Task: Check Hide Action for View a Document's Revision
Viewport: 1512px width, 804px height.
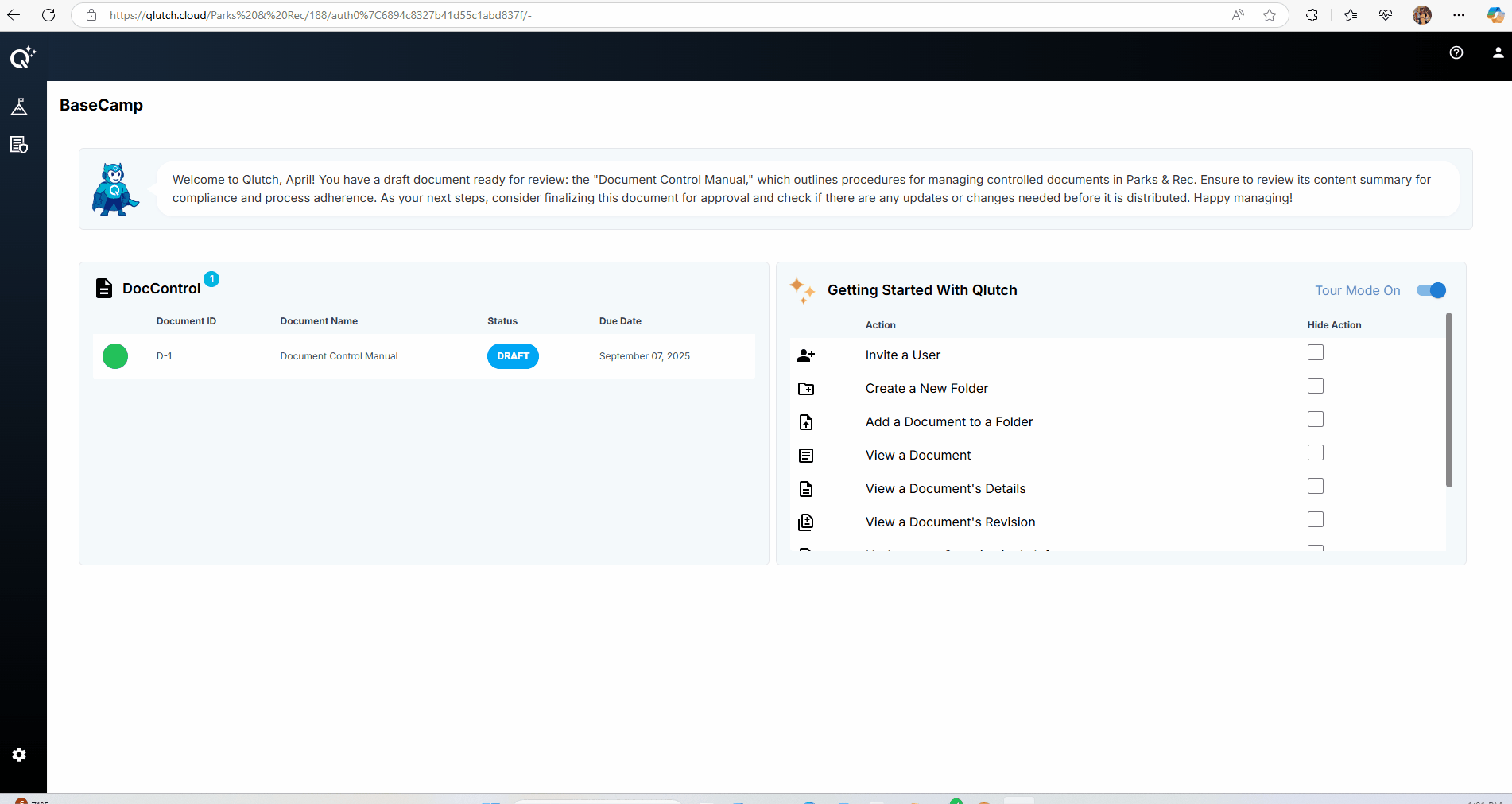Action: click(1316, 519)
